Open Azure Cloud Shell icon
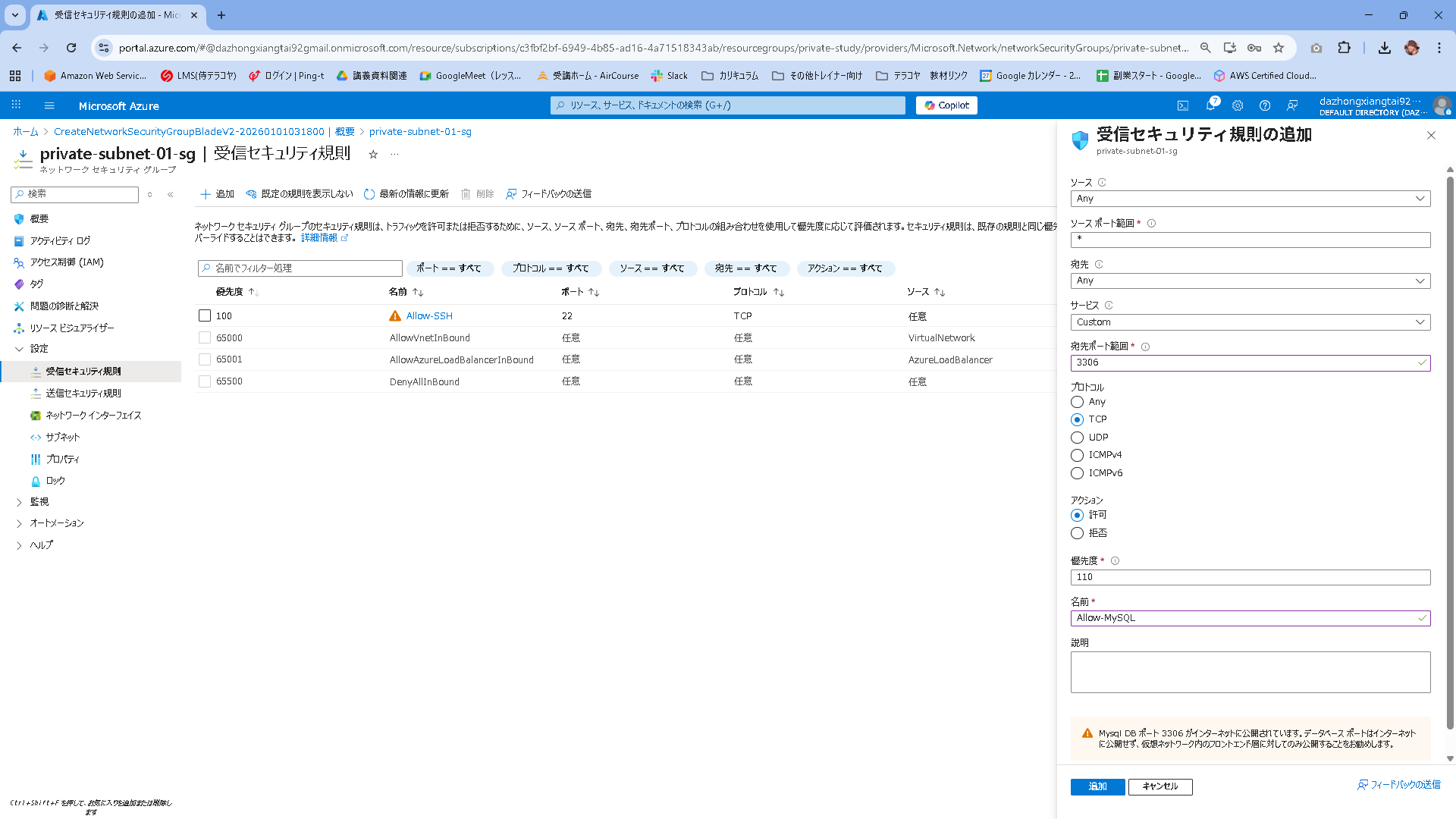The image size is (1456, 819). click(x=1182, y=105)
